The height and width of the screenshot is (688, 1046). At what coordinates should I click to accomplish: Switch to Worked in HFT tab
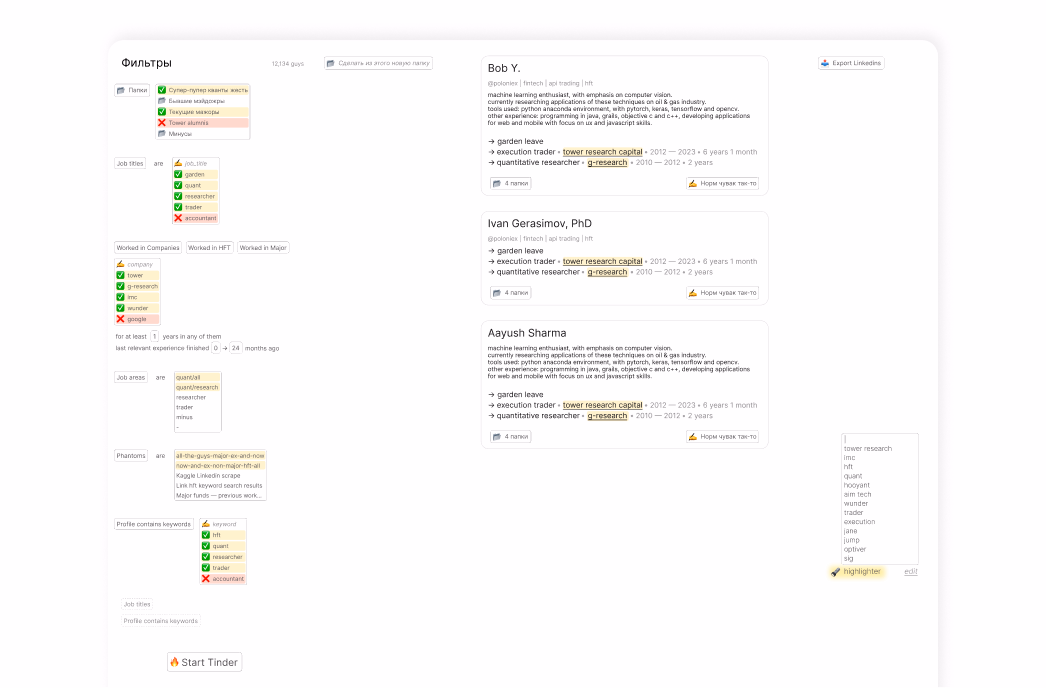click(209, 248)
